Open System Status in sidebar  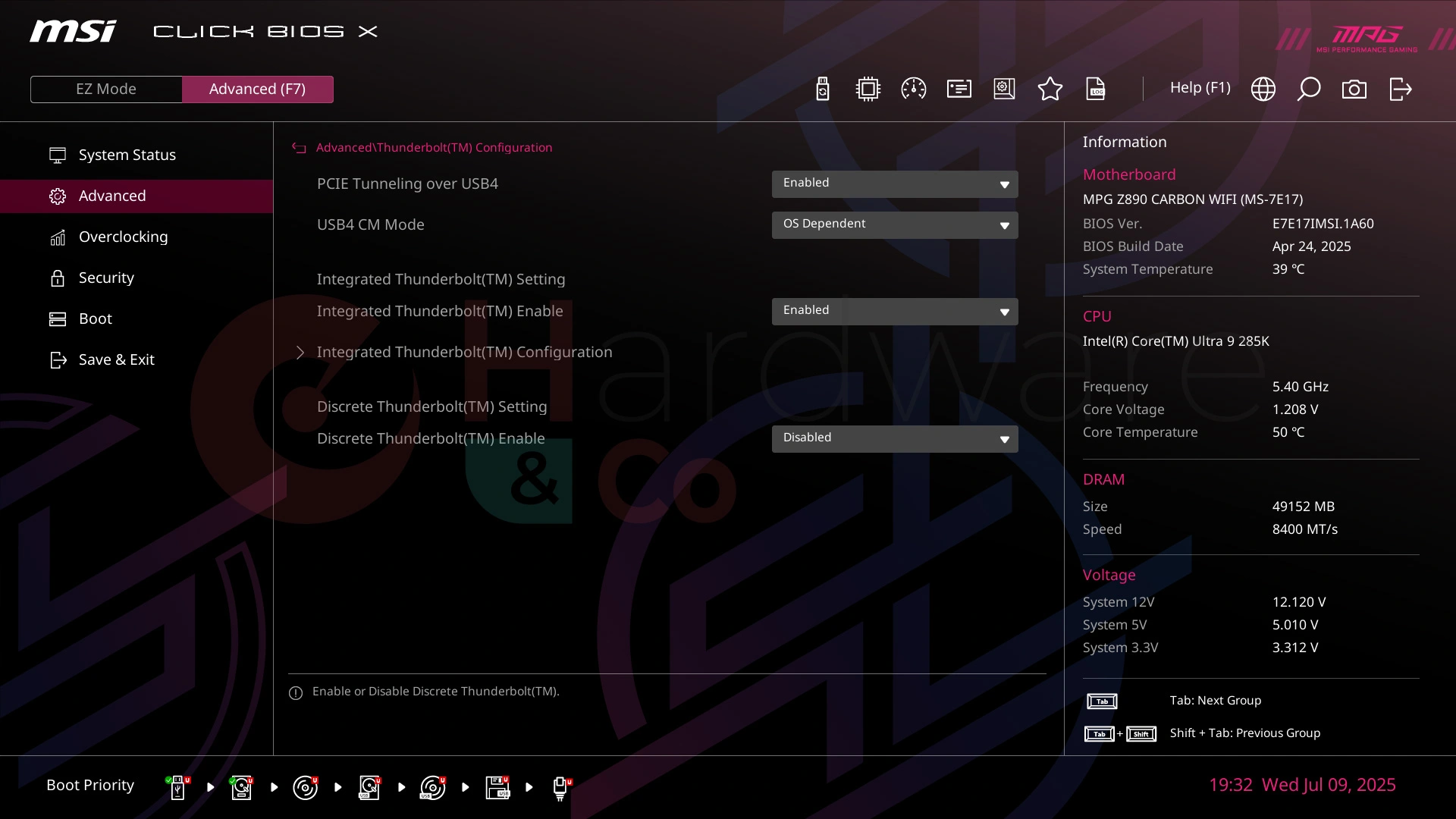(136, 155)
